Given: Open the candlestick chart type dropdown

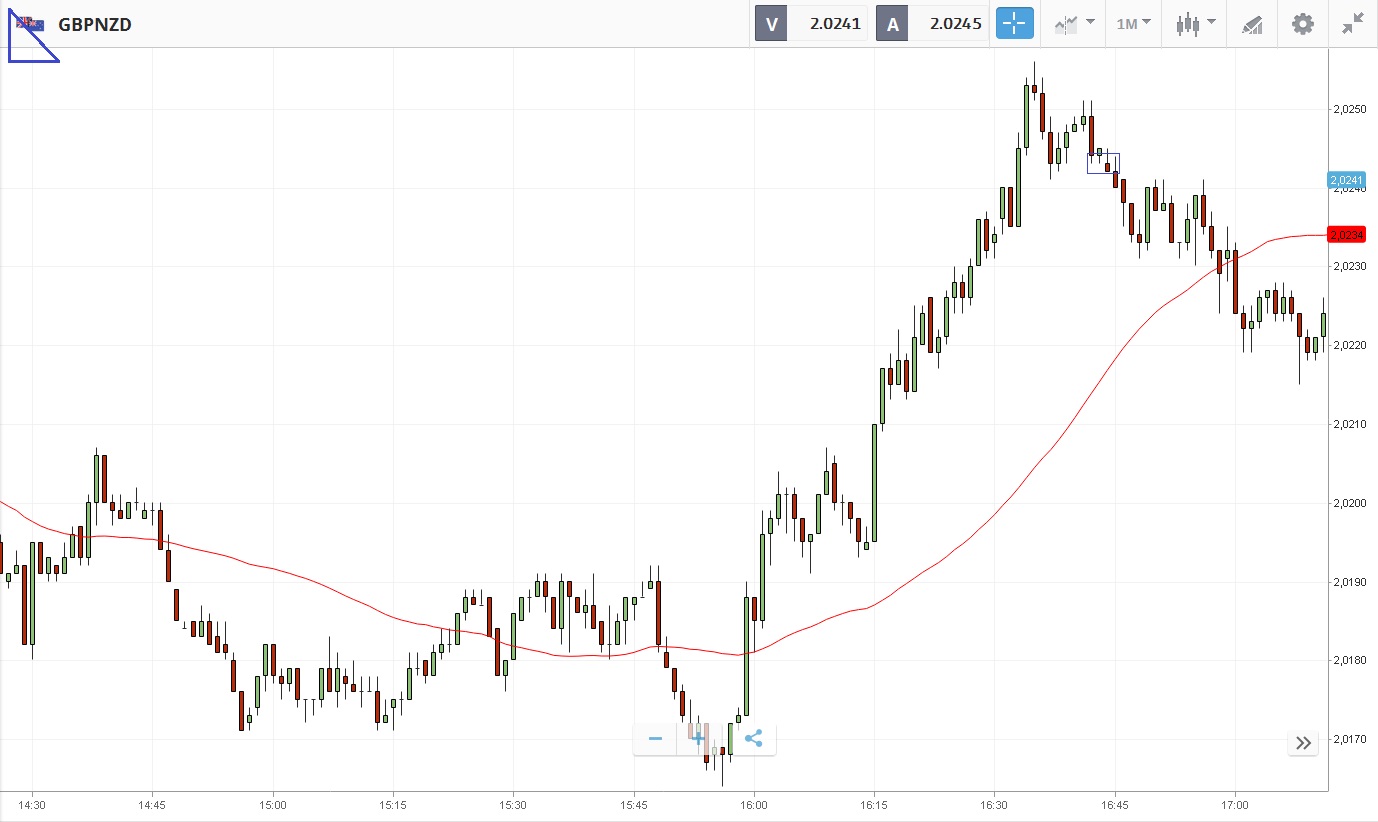Looking at the screenshot, I should (x=1195, y=24).
